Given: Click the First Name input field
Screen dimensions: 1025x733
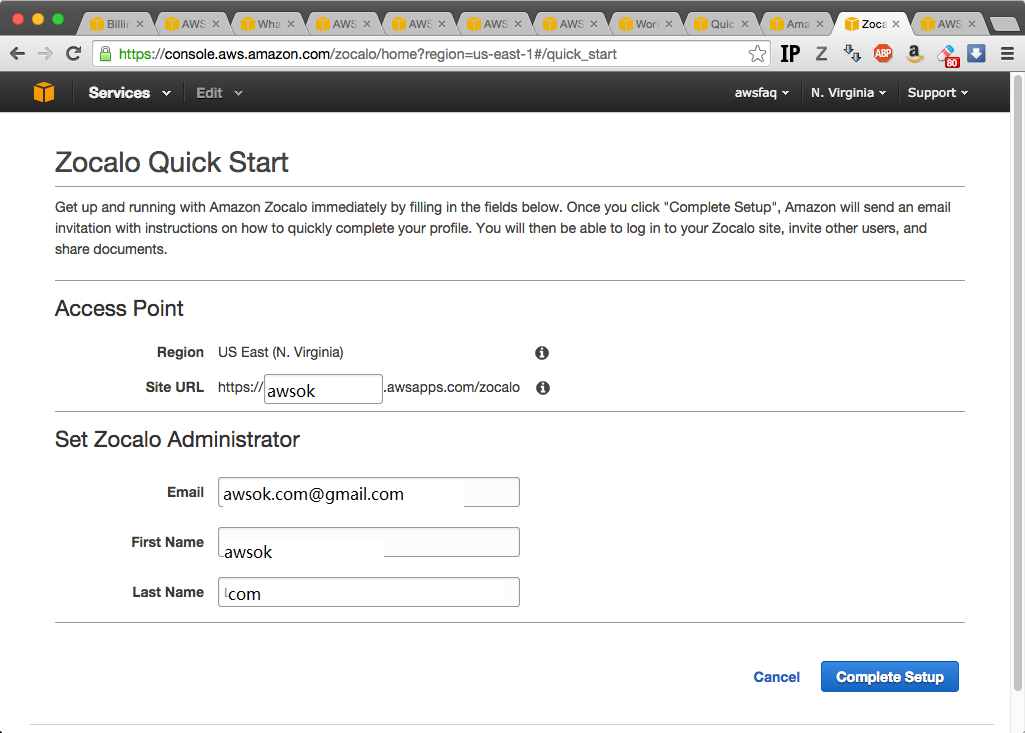Looking at the screenshot, I should click(x=369, y=542).
